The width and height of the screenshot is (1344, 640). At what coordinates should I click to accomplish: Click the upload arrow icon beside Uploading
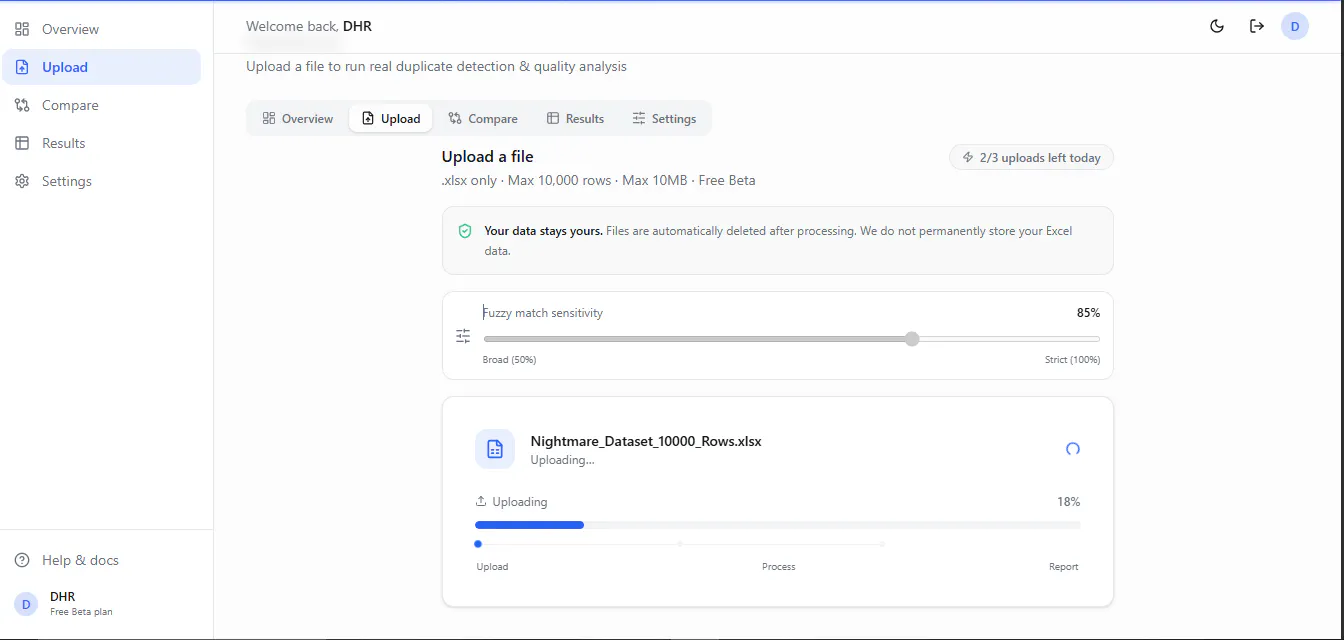481,502
